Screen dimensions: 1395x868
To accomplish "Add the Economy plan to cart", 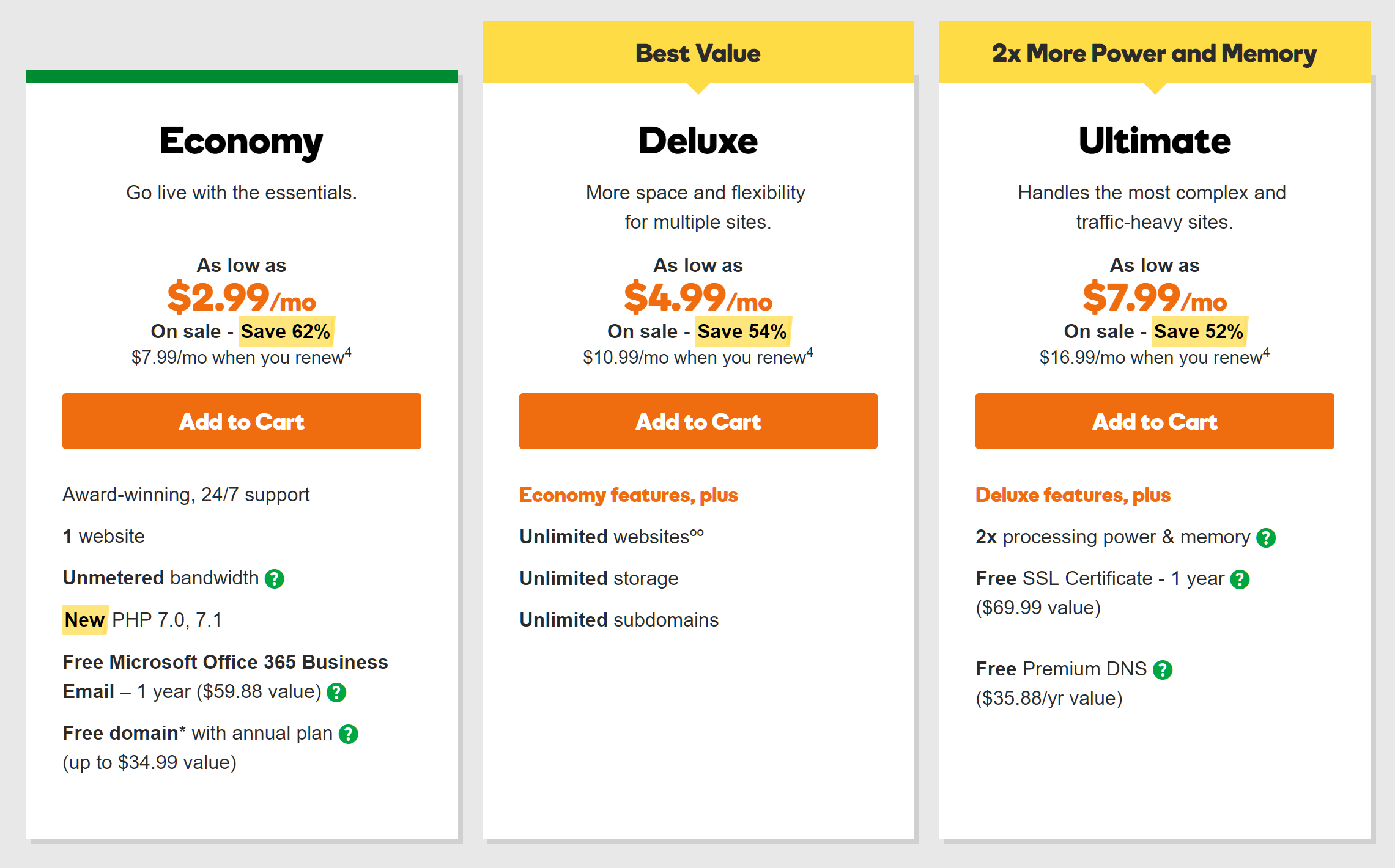I will coord(242,421).
